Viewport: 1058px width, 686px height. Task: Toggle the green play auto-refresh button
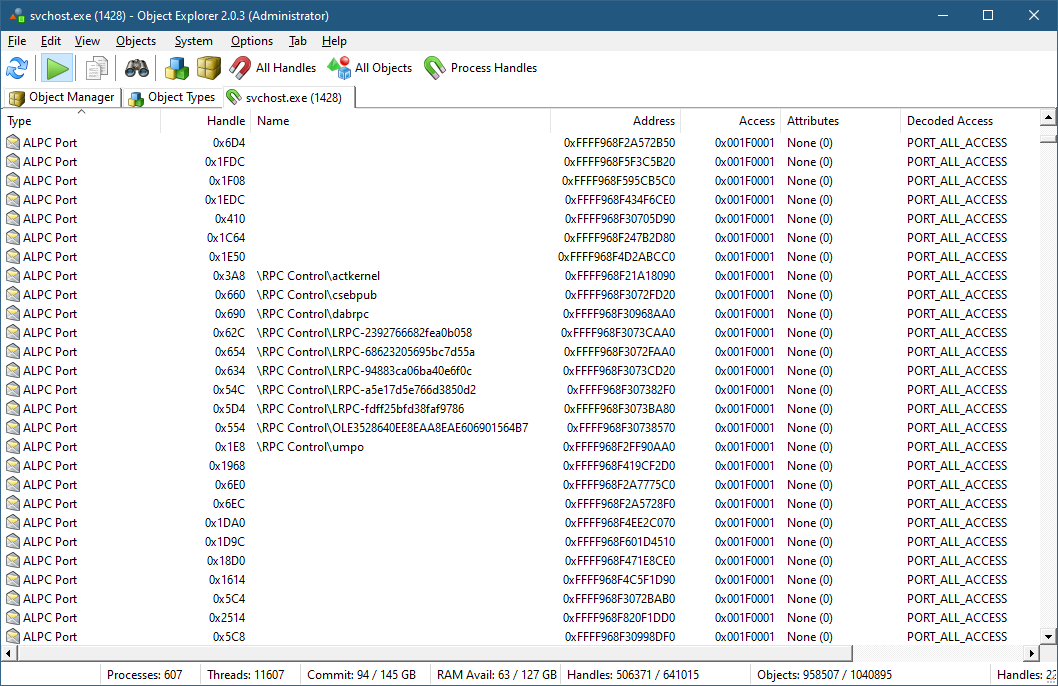(x=57, y=68)
